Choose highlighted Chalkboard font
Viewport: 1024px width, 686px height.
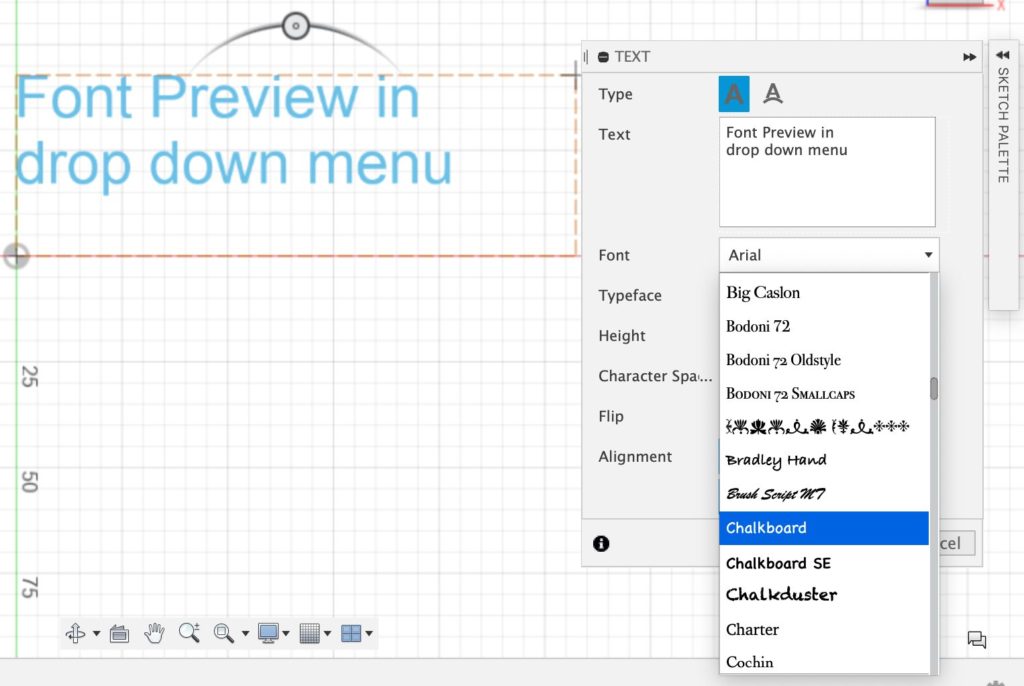tap(824, 528)
